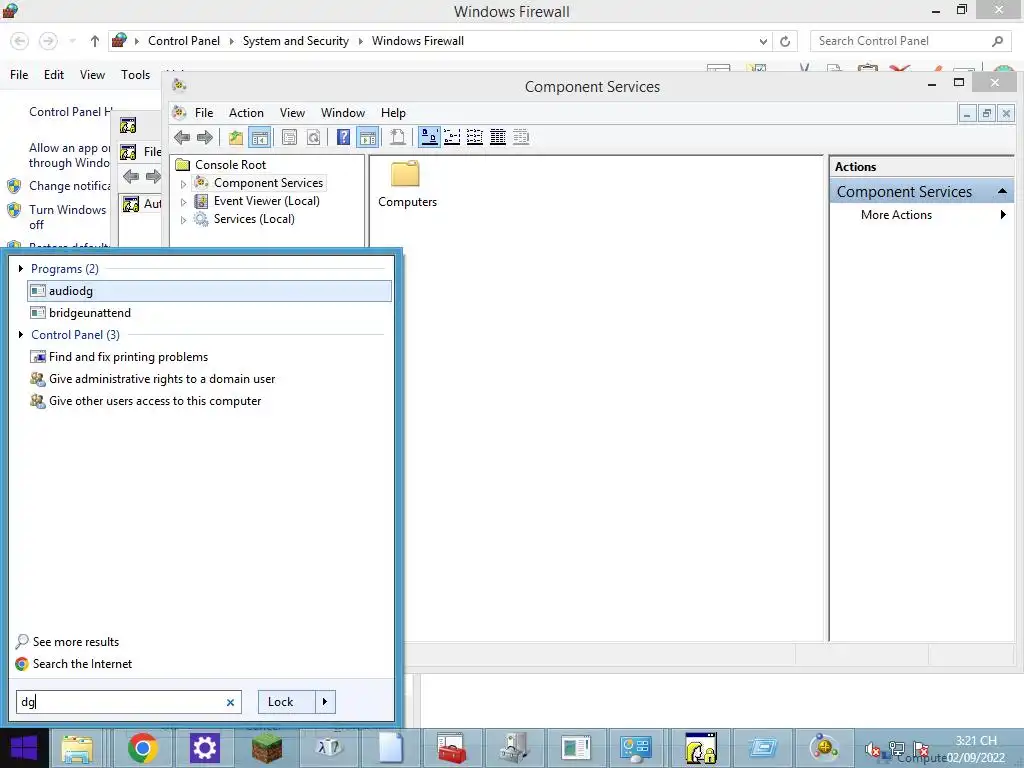Select the List view toolbar button
The image size is (1024, 768).
tap(475, 137)
